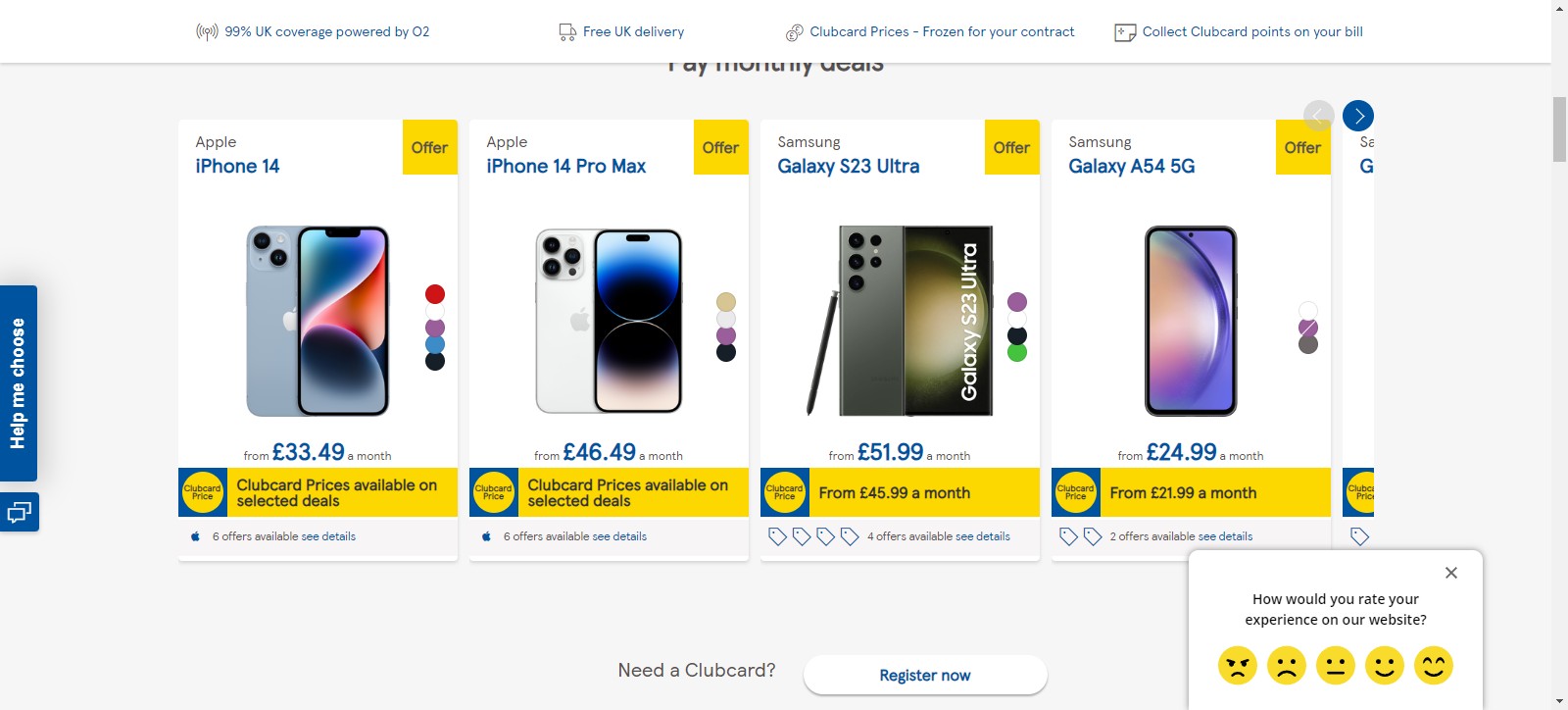See details of Galaxy S23 Ultra offers
This screenshot has height=710, width=1568.
pos(983,536)
